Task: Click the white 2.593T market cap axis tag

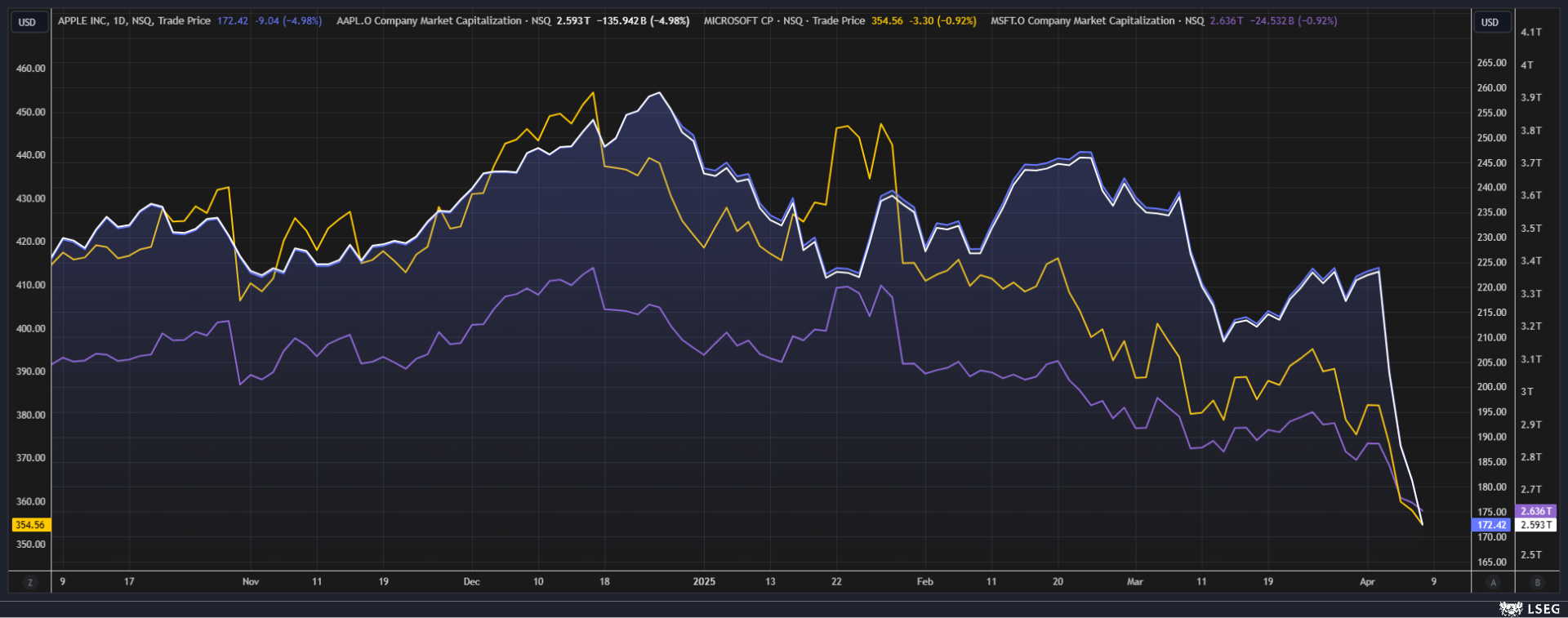Action: click(x=1536, y=525)
